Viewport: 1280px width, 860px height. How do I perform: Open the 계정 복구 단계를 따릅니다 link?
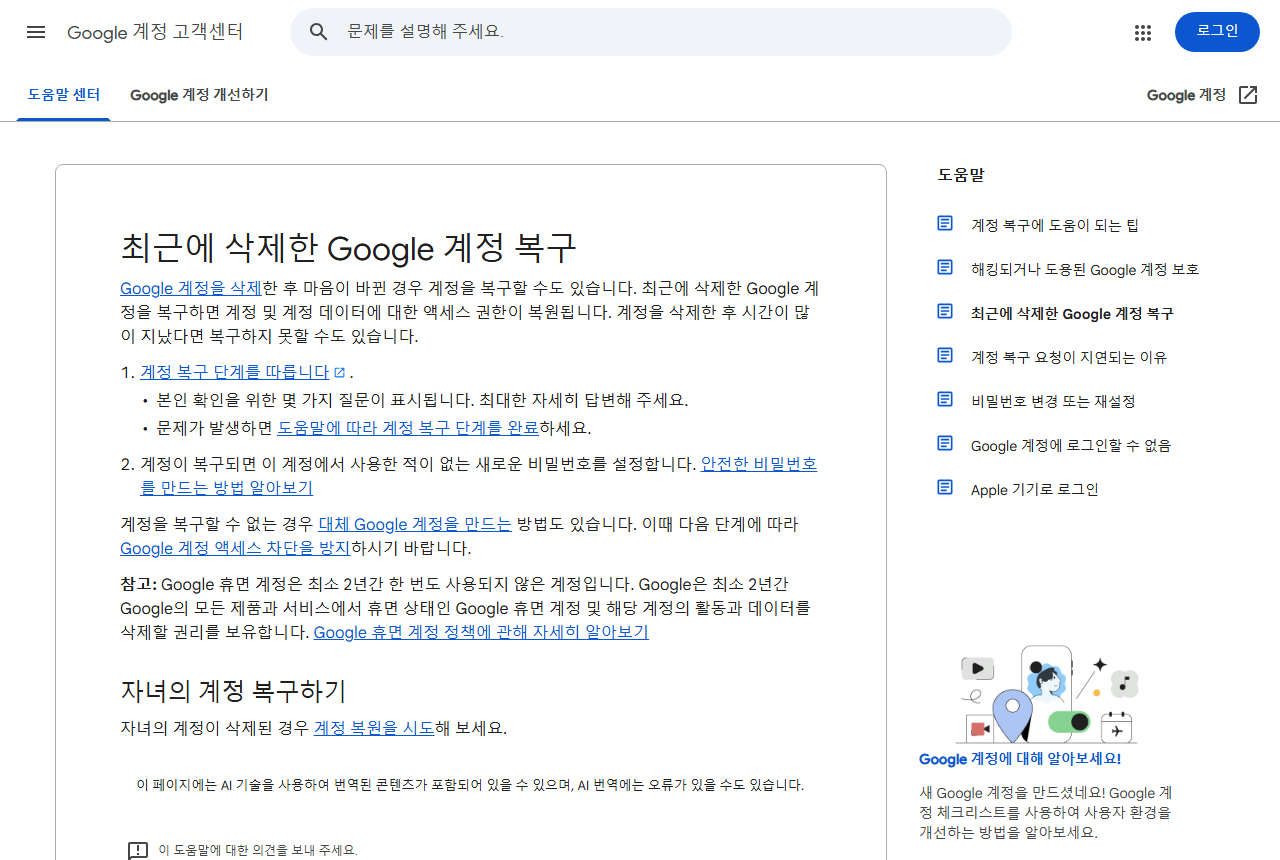[x=235, y=372]
